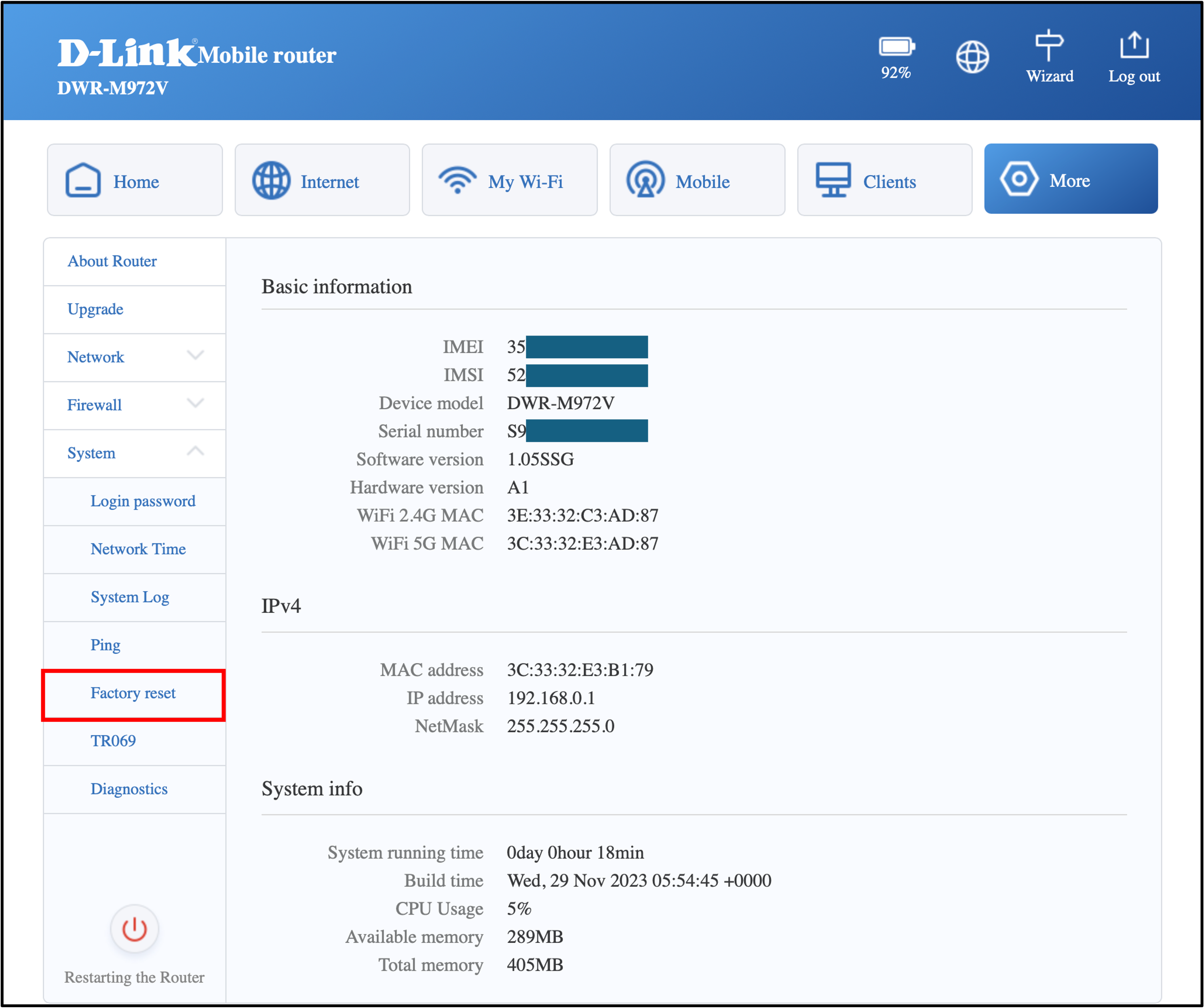Open the Ping tool page
Image resolution: width=1204 pixels, height=1008 pixels.
(x=135, y=645)
